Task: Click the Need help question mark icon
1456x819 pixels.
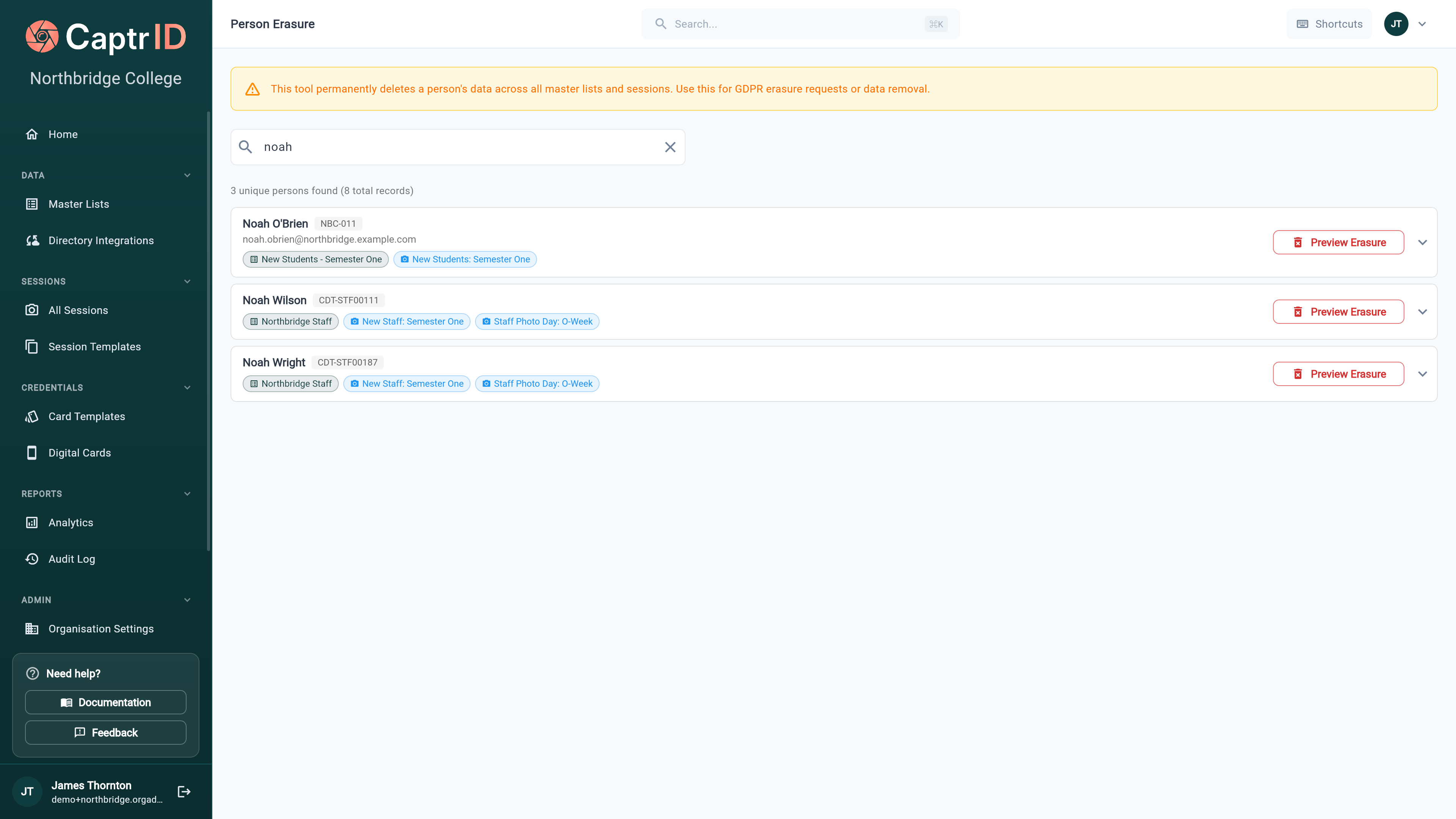Action: pos(33,673)
